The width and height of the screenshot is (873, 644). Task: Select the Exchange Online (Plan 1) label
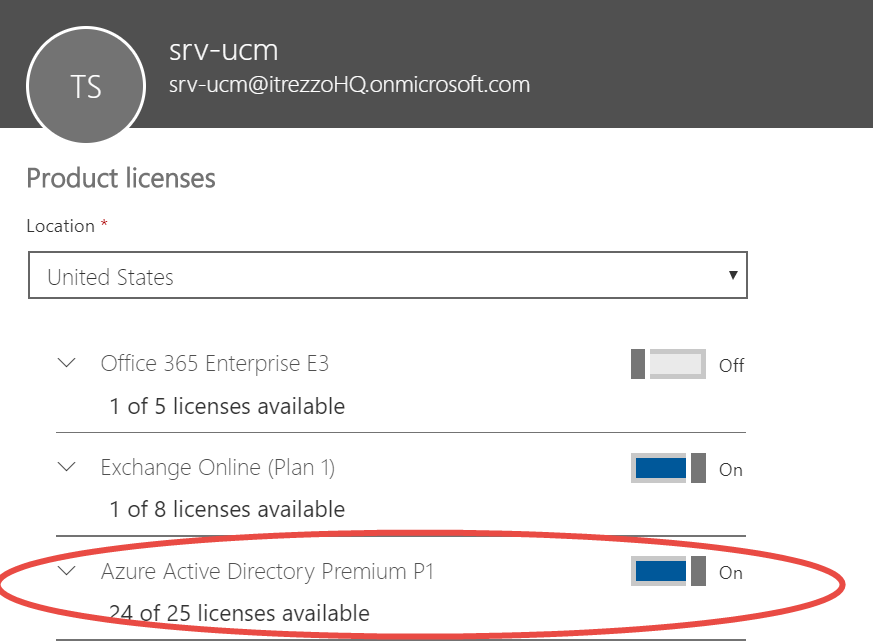pyautogui.click(x=217, y=467)
